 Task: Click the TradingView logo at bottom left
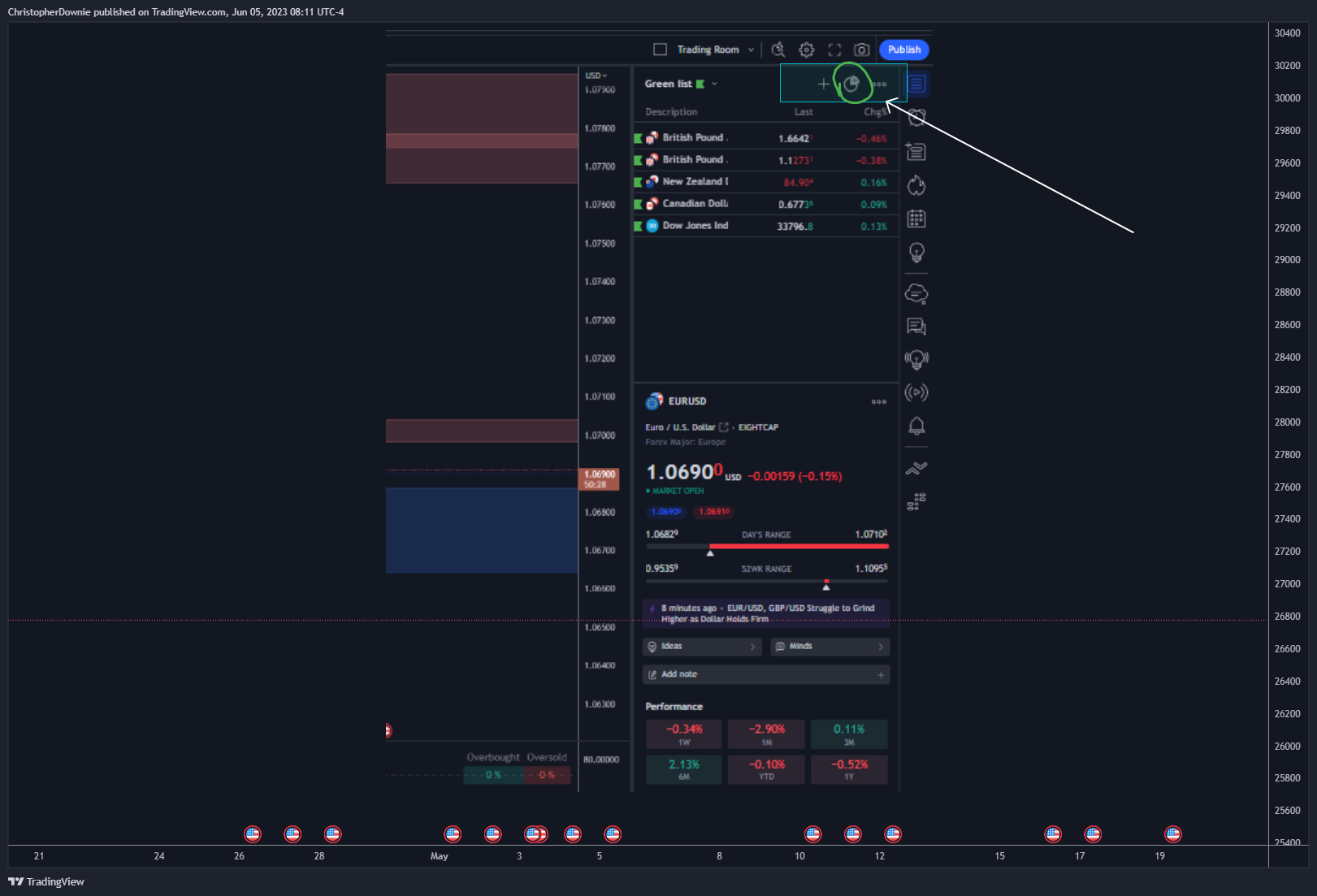point(46,881)
